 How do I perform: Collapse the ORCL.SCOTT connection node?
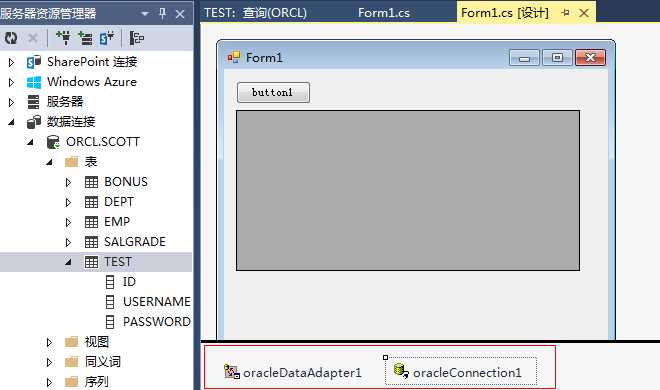click(x=30, y=142)
